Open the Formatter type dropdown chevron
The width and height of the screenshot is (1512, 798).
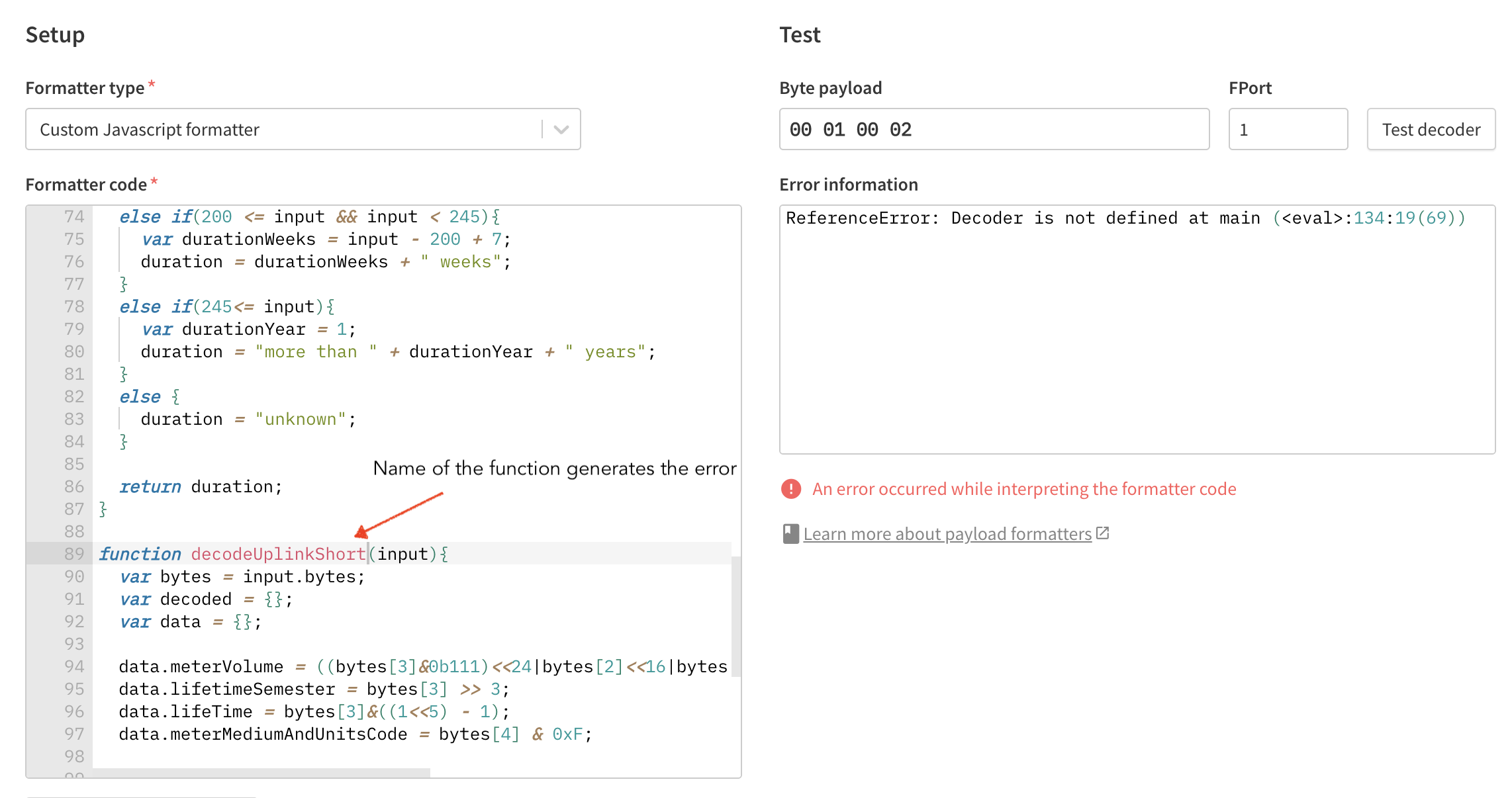coord(561,130)
